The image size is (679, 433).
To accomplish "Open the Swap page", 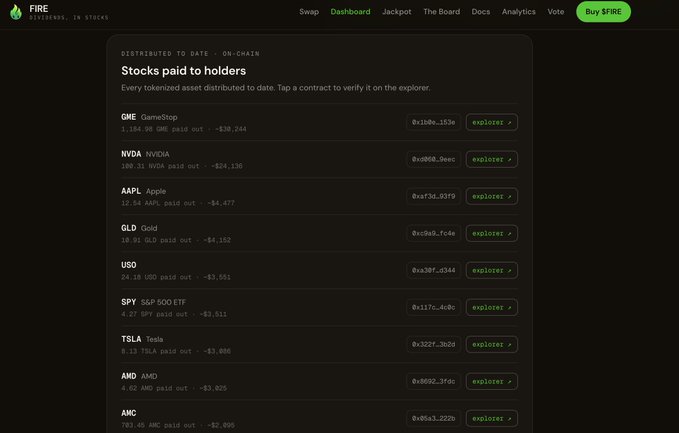I will tap(309, 12).
